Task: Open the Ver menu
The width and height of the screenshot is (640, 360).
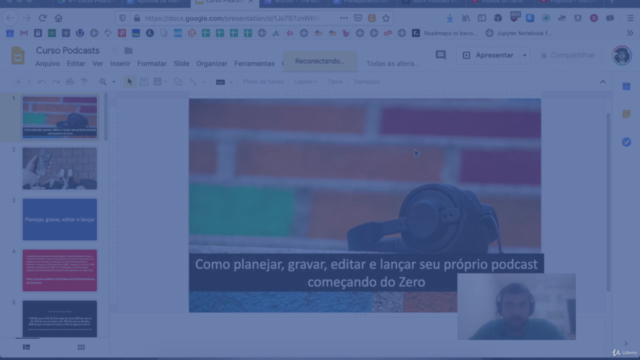Action: 98,64
